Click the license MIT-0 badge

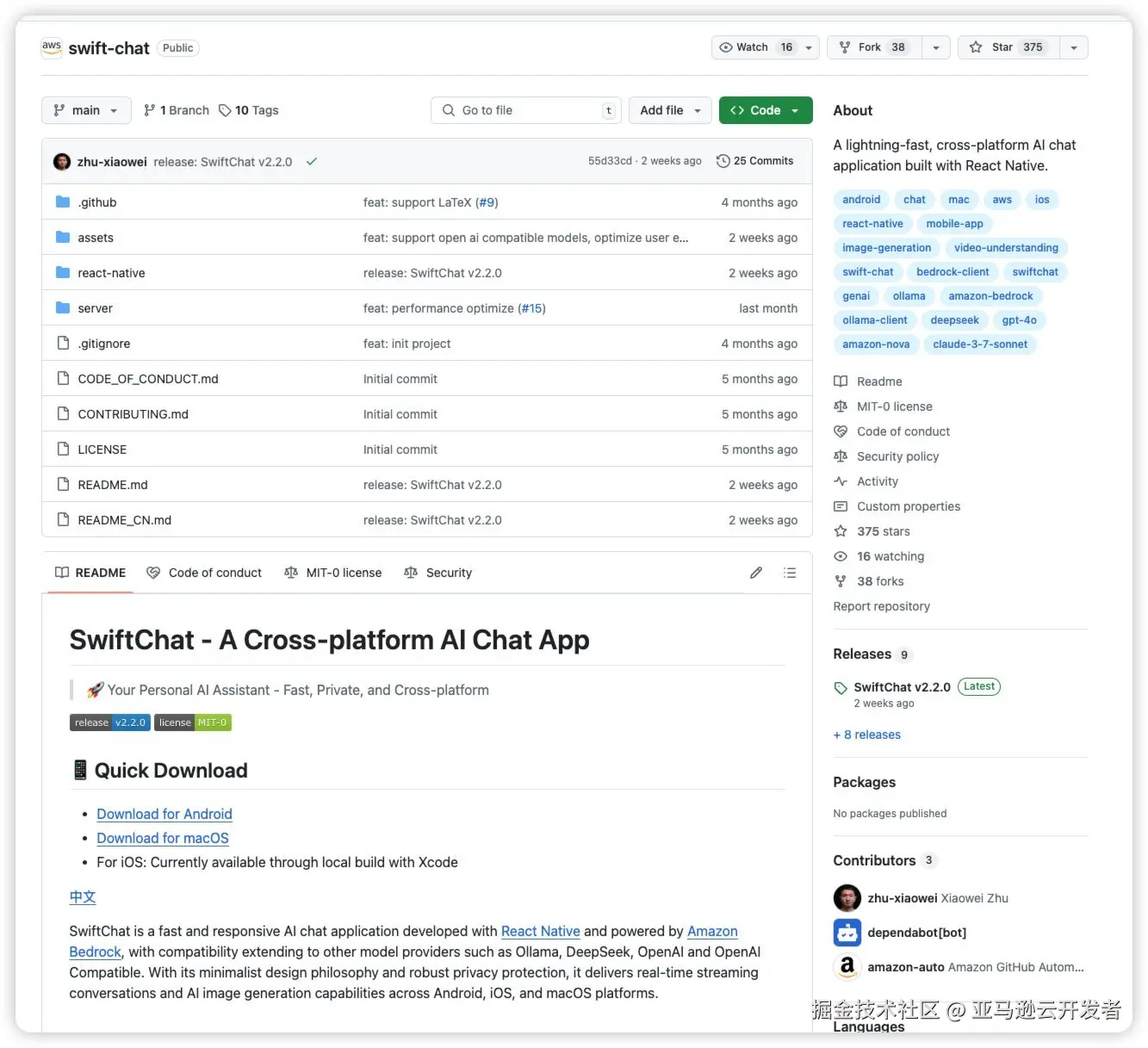tap(193, 722)
